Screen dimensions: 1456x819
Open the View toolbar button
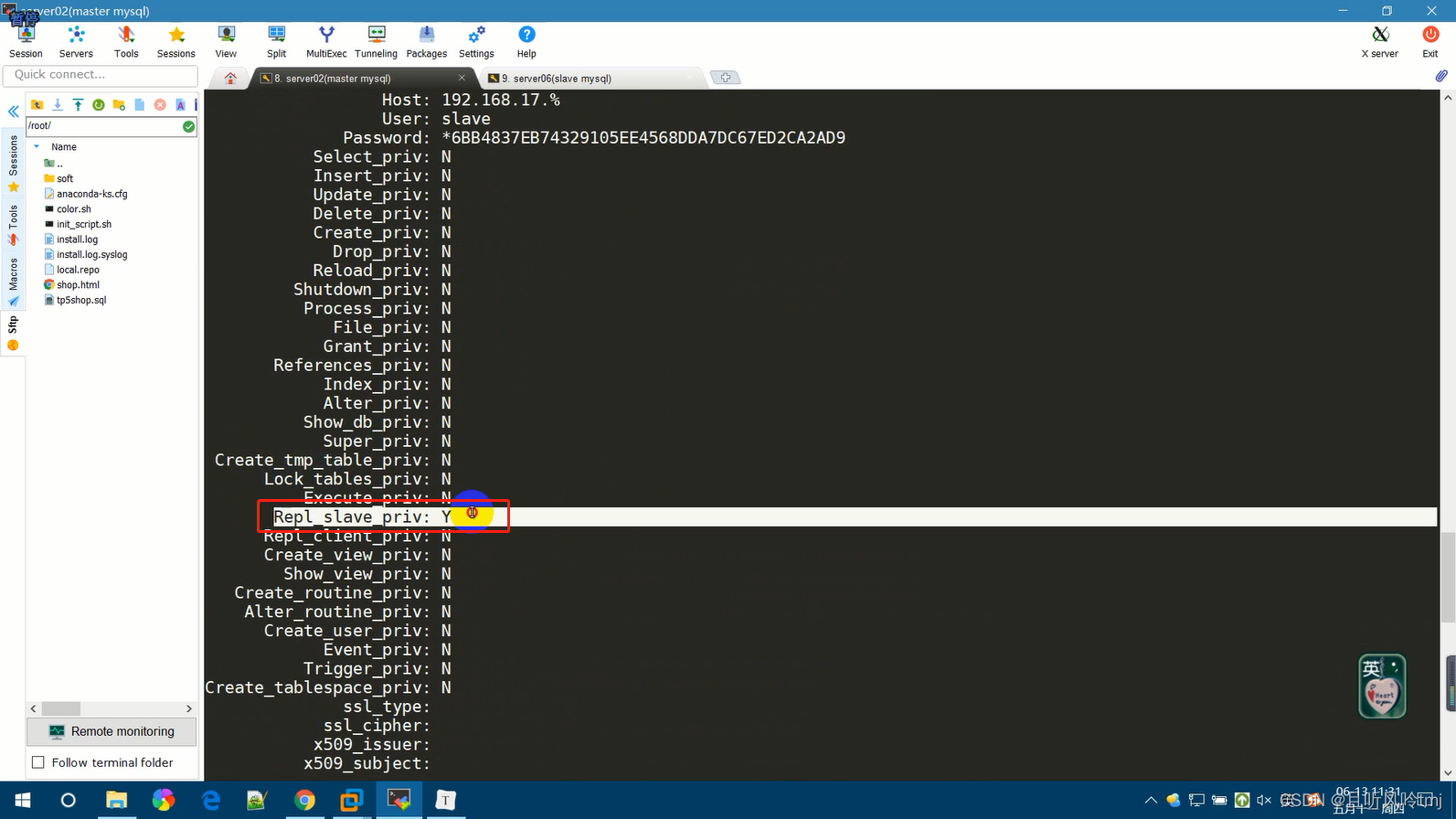pyautogui.click(x=226, y=42)
